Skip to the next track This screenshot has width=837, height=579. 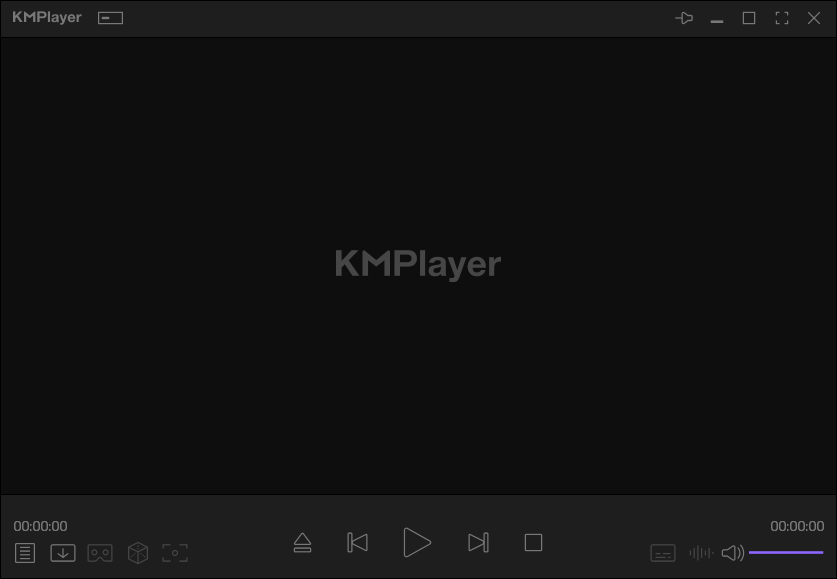[478, 543]
